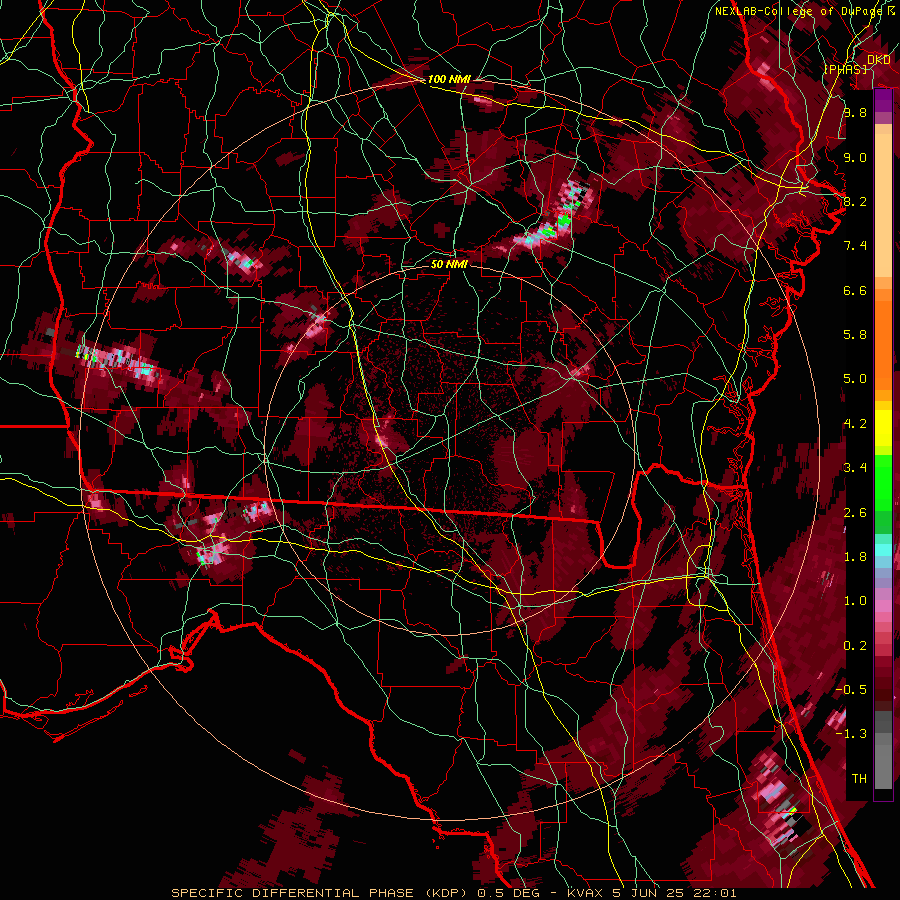The width and height of the screenshot is (900, 900).
Task: Pick the yellow segment of the color bar
Action: click(x=883, y=428)
